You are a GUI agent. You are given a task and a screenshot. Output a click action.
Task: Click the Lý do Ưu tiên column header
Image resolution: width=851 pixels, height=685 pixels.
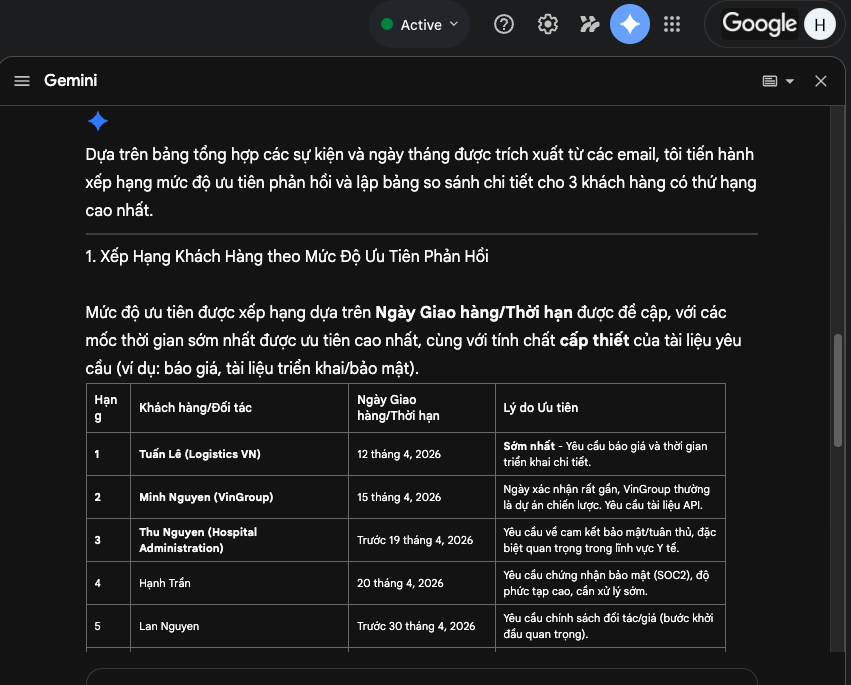541,408
